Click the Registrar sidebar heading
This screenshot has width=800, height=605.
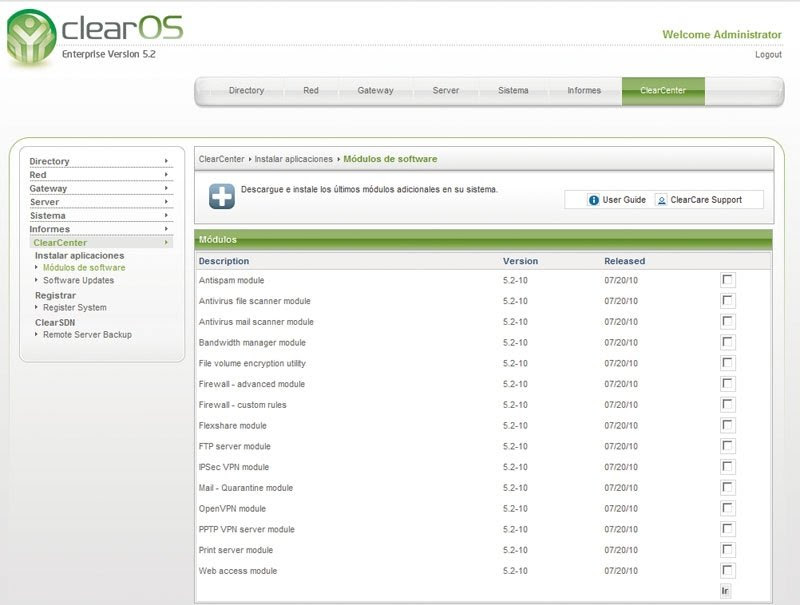click(x=55, y=295)
